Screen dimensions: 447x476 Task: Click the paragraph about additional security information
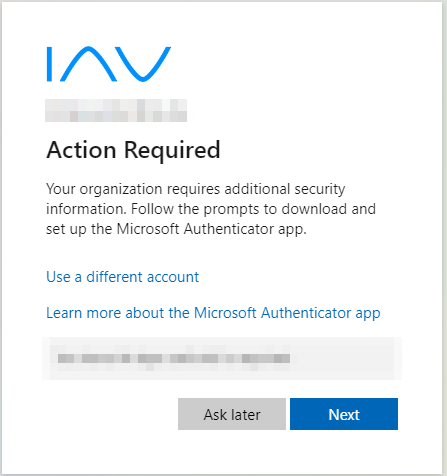(211, 209)
